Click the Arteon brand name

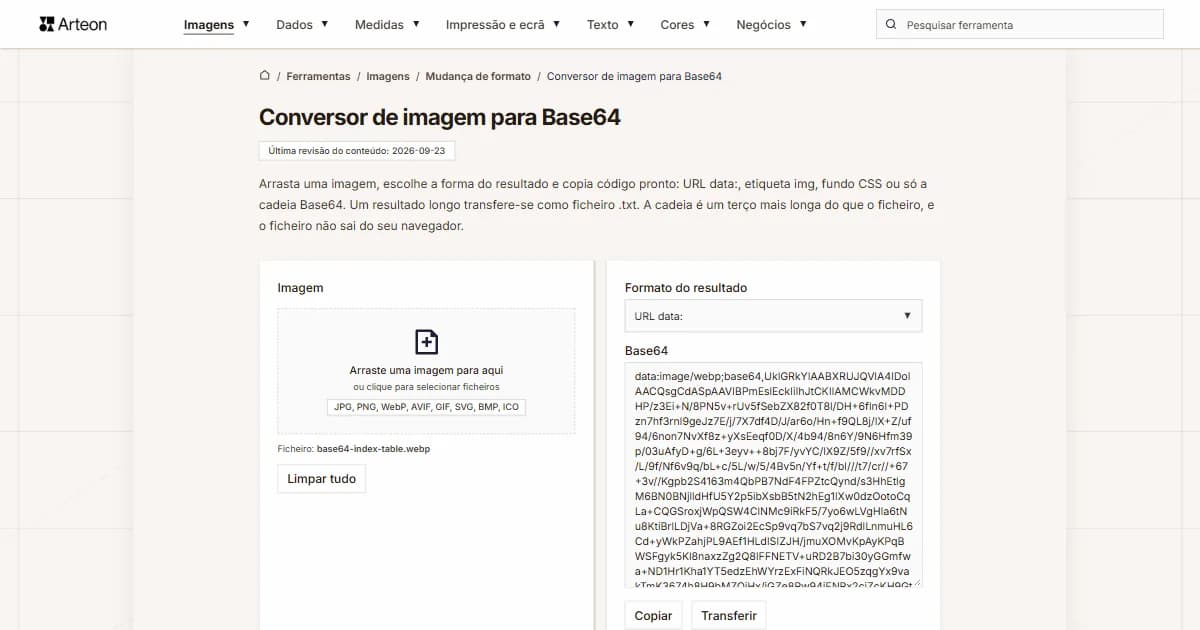pyautogui.click(x=83, y=24)
